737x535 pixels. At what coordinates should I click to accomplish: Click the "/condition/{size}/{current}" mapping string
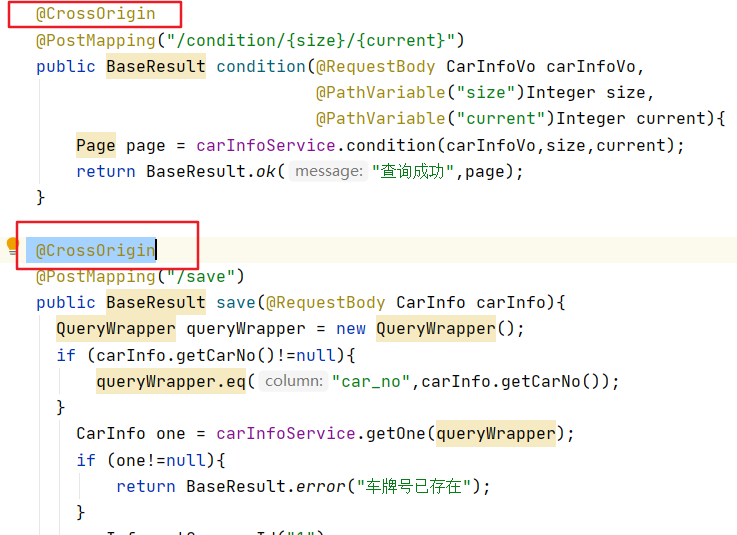pyautogui.click(x=310, y=40)
